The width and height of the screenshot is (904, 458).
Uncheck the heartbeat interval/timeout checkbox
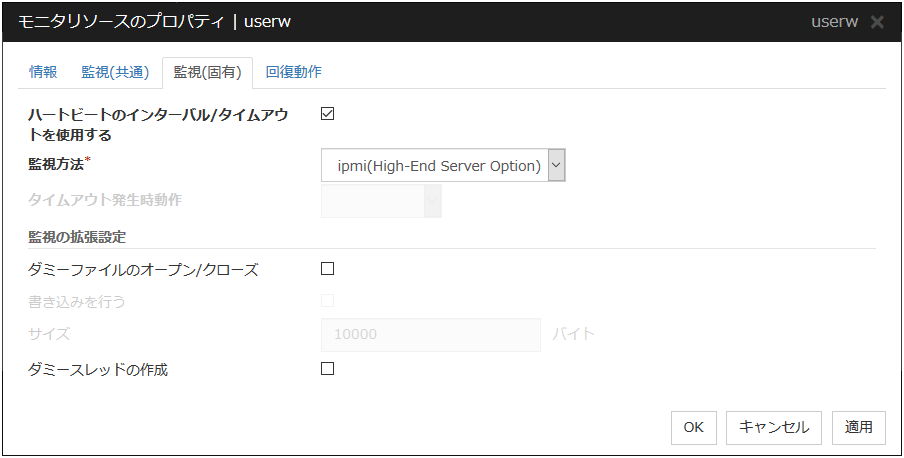pyautogui.click(x=327, y=113)
